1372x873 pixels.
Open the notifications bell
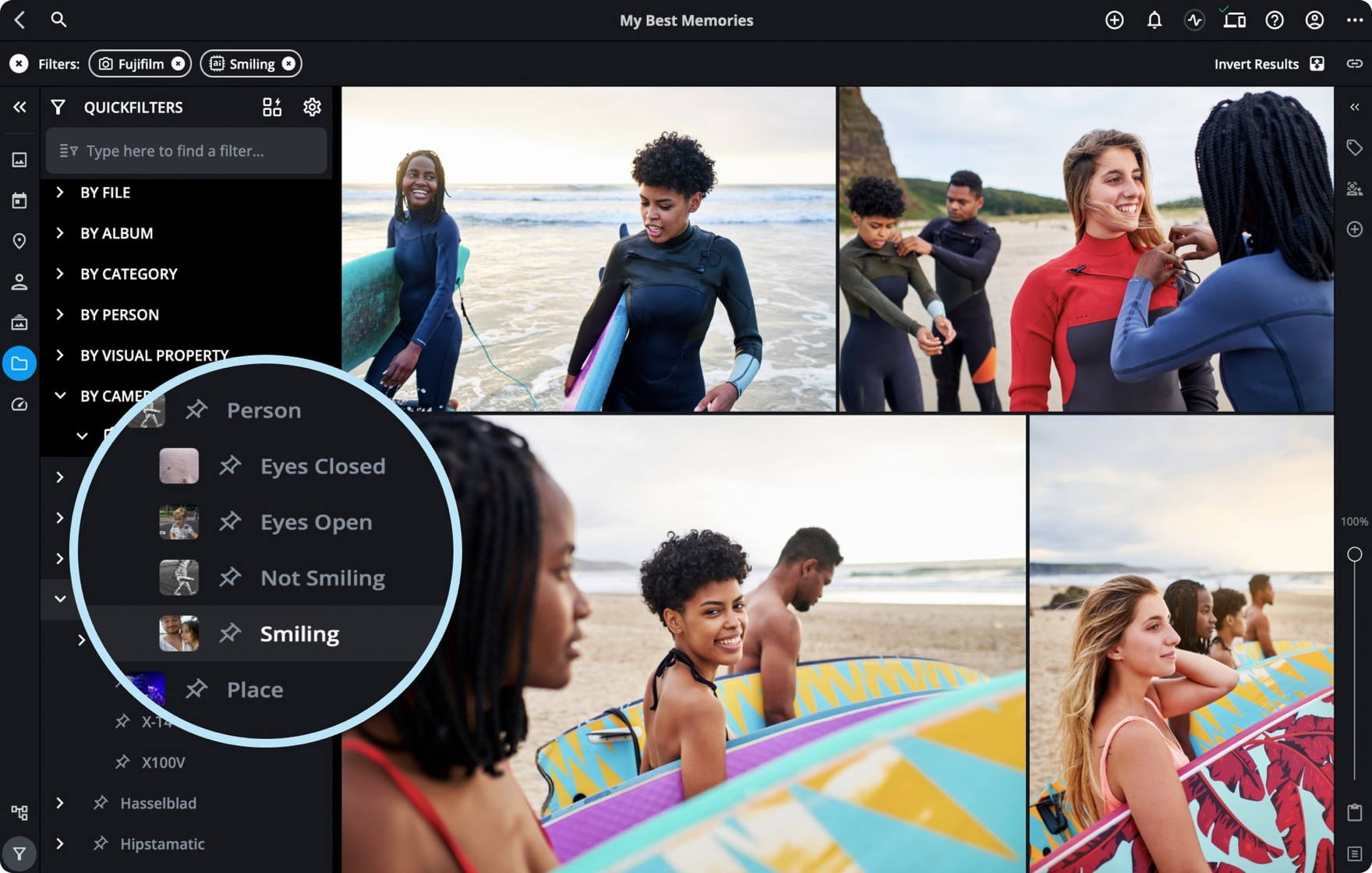click(x=1154, y=20)
